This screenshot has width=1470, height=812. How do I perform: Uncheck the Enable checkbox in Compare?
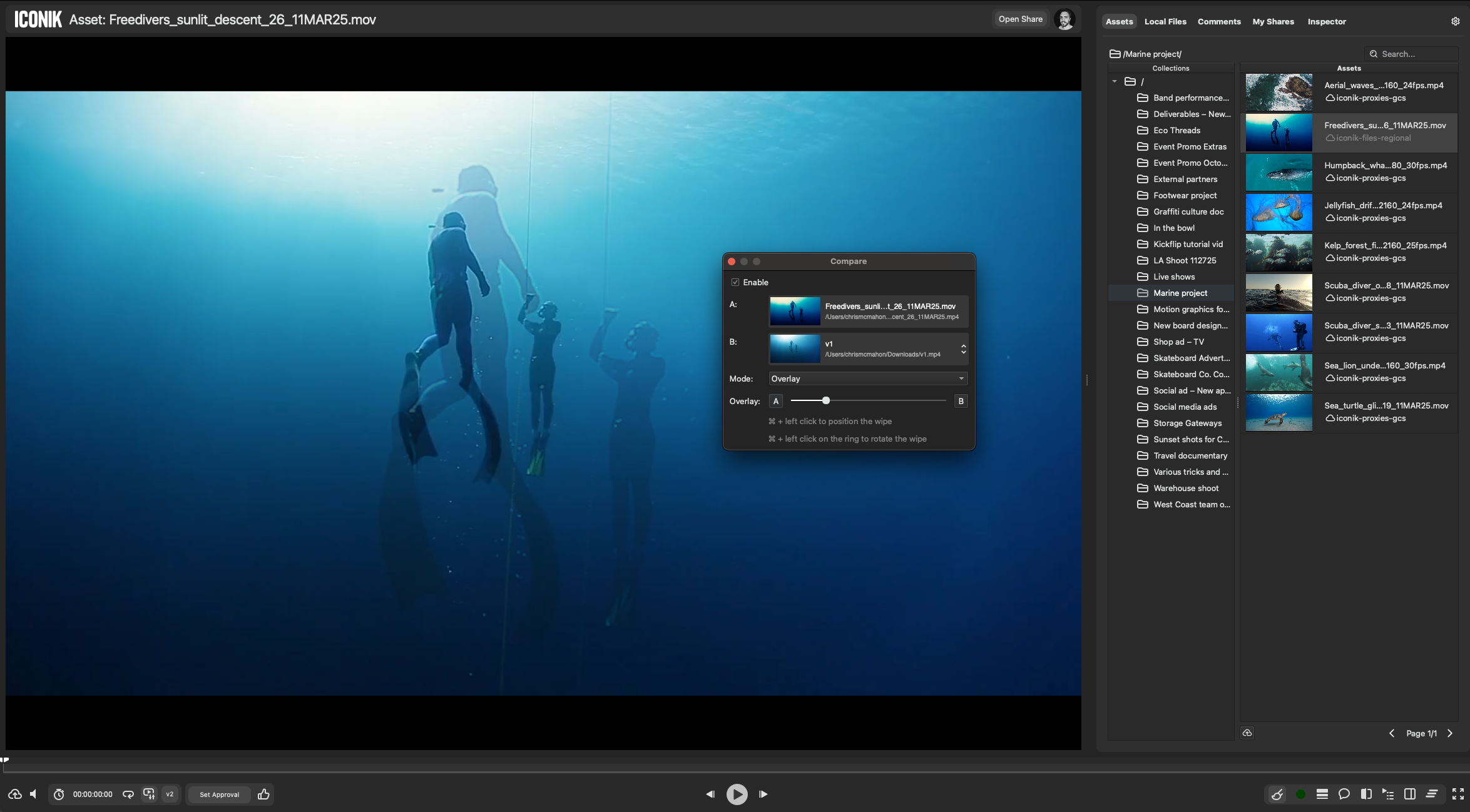[735, 282]
